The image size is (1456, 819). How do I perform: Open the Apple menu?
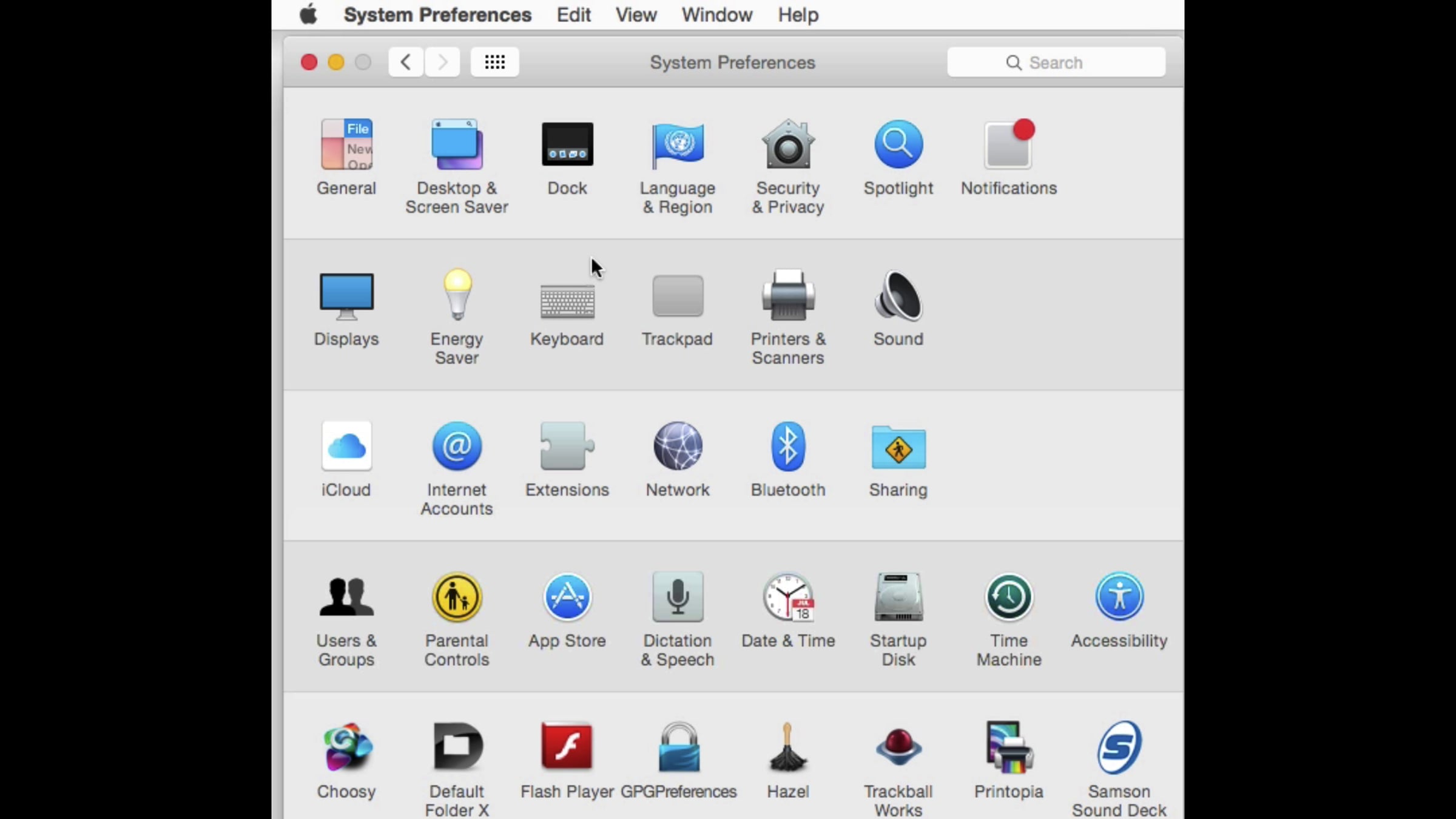point(308,15)
